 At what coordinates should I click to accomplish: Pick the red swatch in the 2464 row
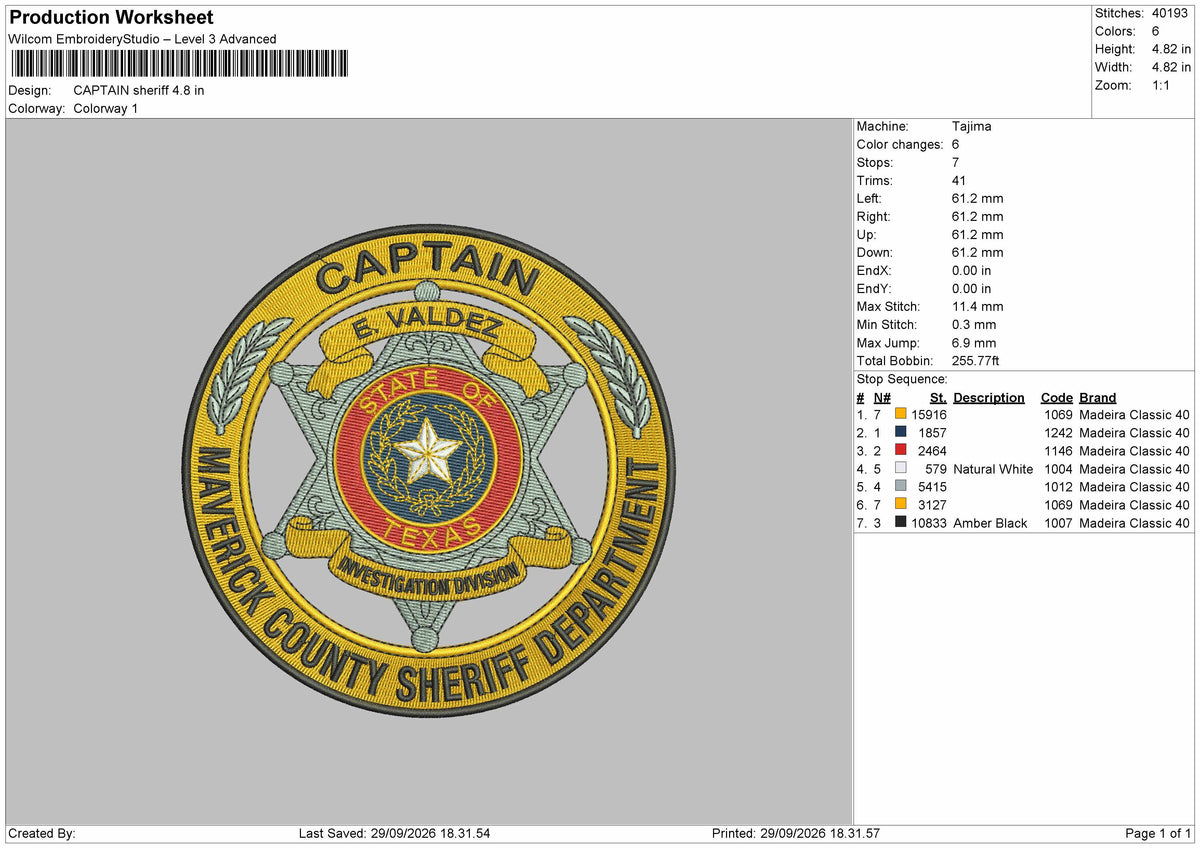(901, 450)
